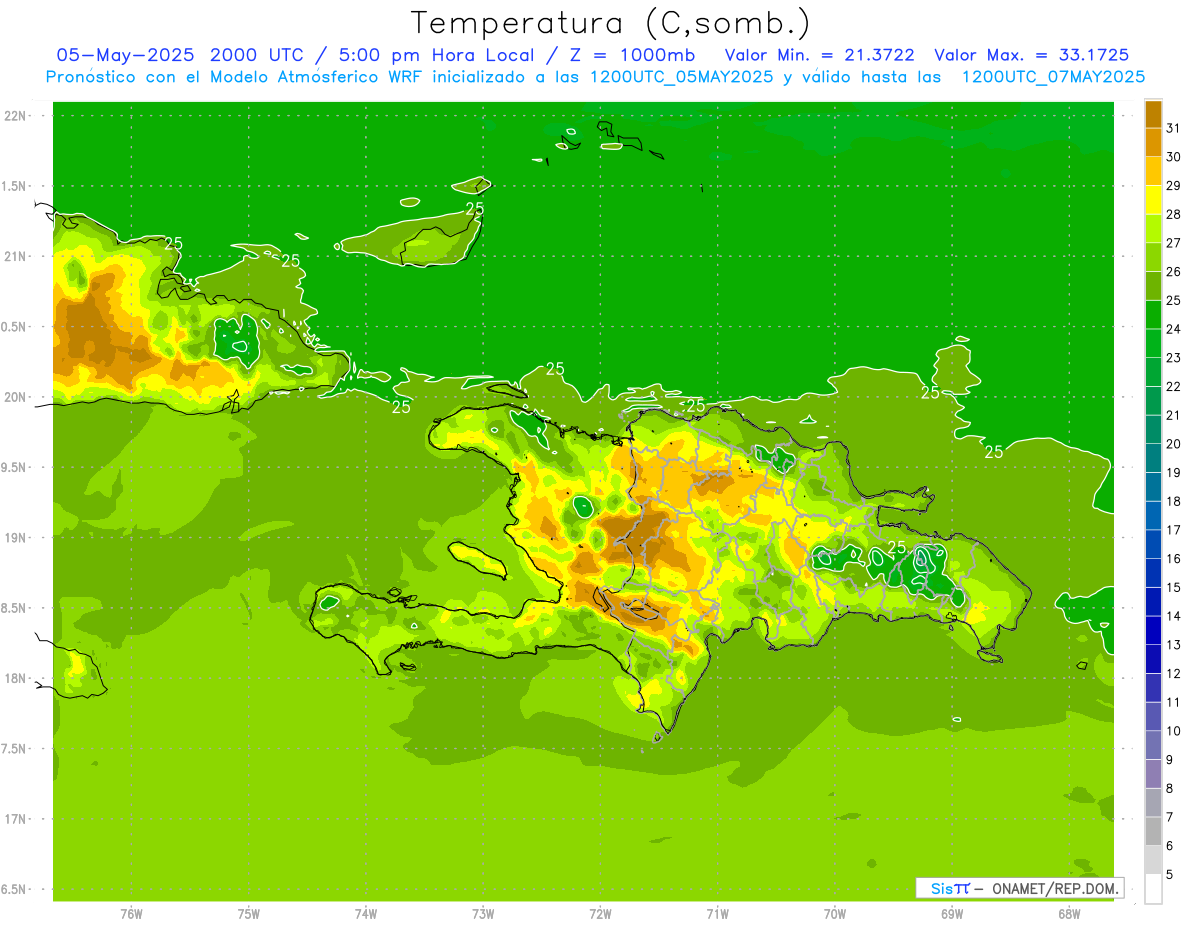Click the 72W longitude axis label
Image resolution: width=1200 pixels, height=927 pixels.
pos(600,914)
